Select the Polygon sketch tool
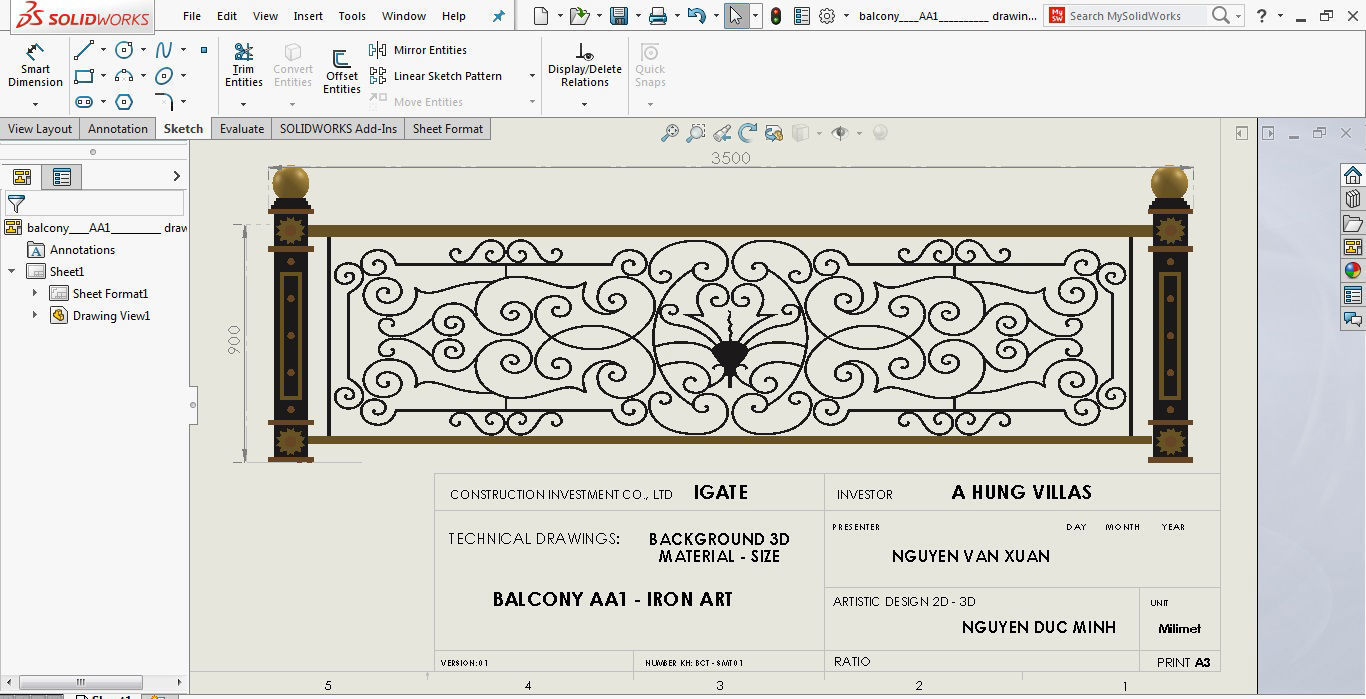The image size is (1366, 699). click(x=124, y=101)
